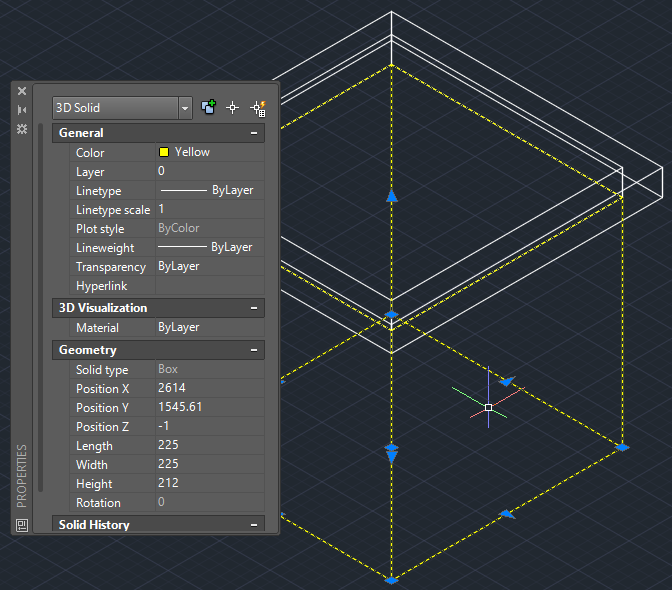Collapse the Solid History section
Screen dimensions: 672x590
pyautogui.click(x=254, y=525)
